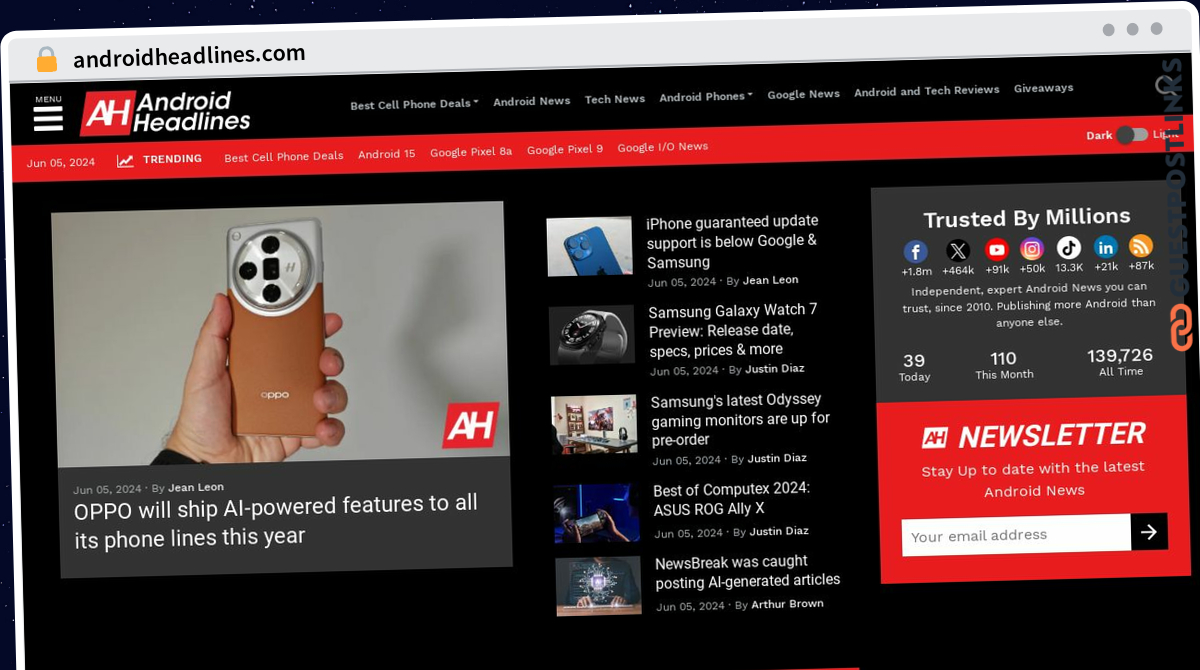Click the trending chart icon
Viewport: 1200px width, 670px height.
click(125, 161)
